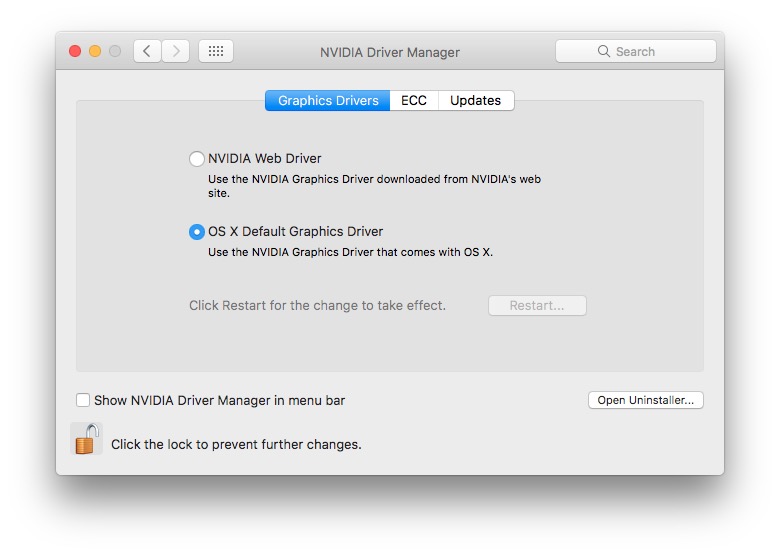Show all preferences grid icon
780x555 pixels.
216,51
